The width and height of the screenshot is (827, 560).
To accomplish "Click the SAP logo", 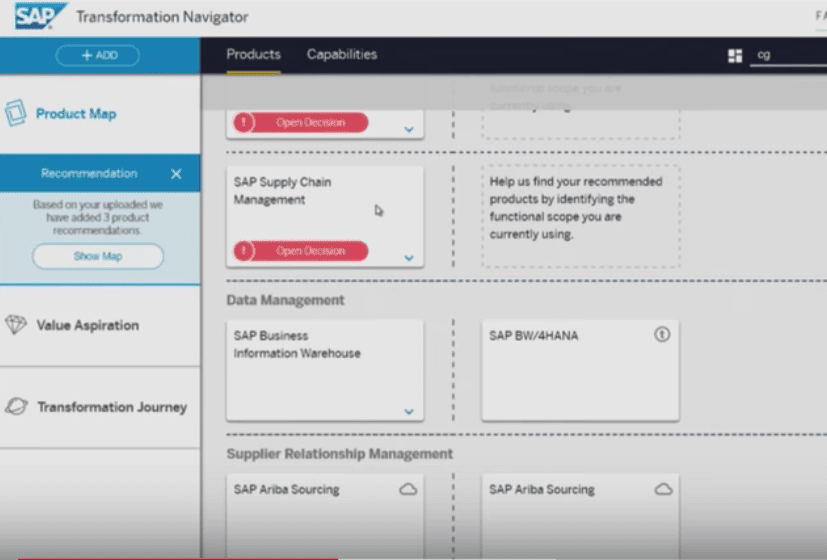I will pos(40,16).
